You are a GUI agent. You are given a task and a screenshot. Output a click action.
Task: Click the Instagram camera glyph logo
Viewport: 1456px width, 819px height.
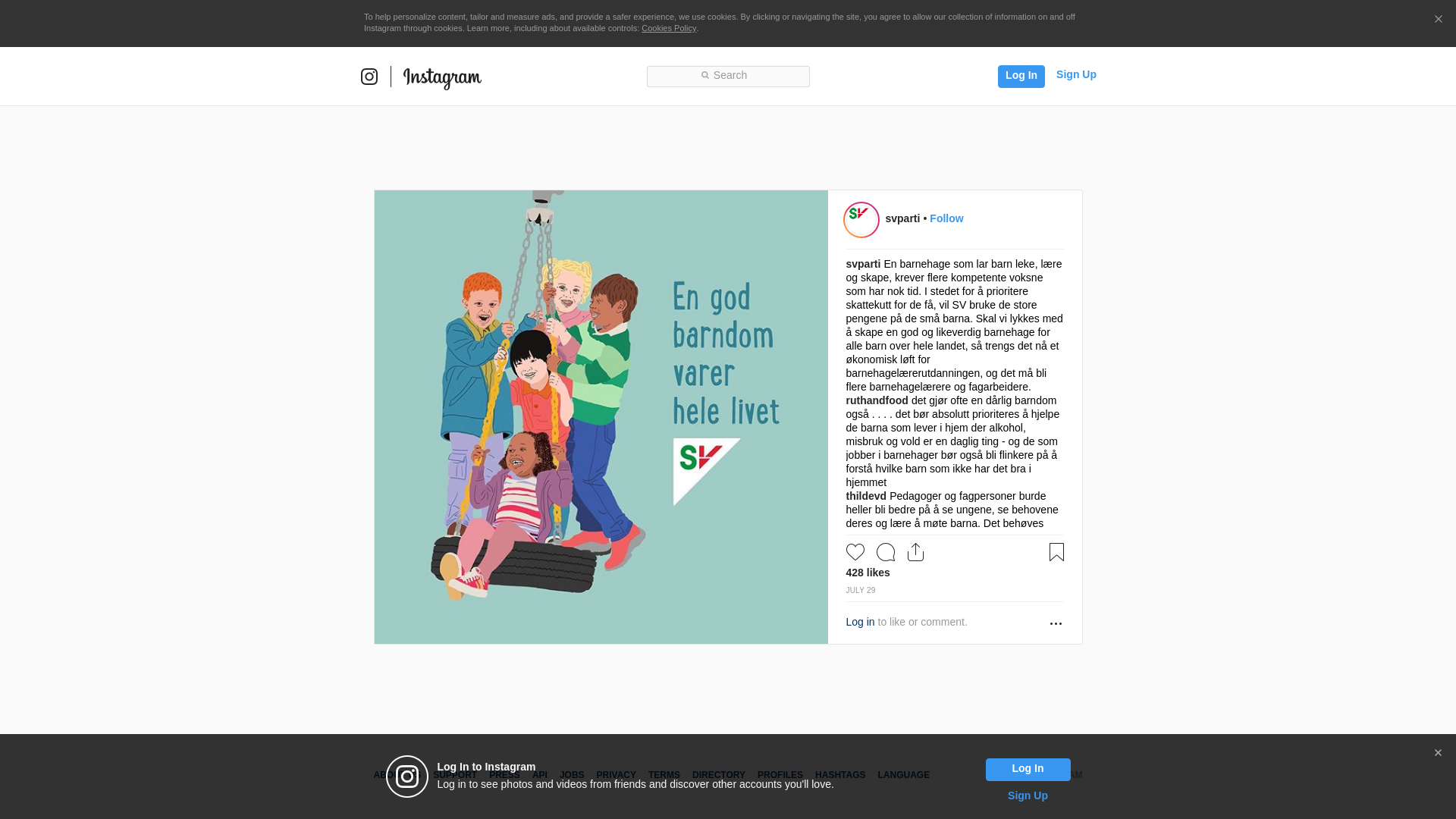coord(369,77)
